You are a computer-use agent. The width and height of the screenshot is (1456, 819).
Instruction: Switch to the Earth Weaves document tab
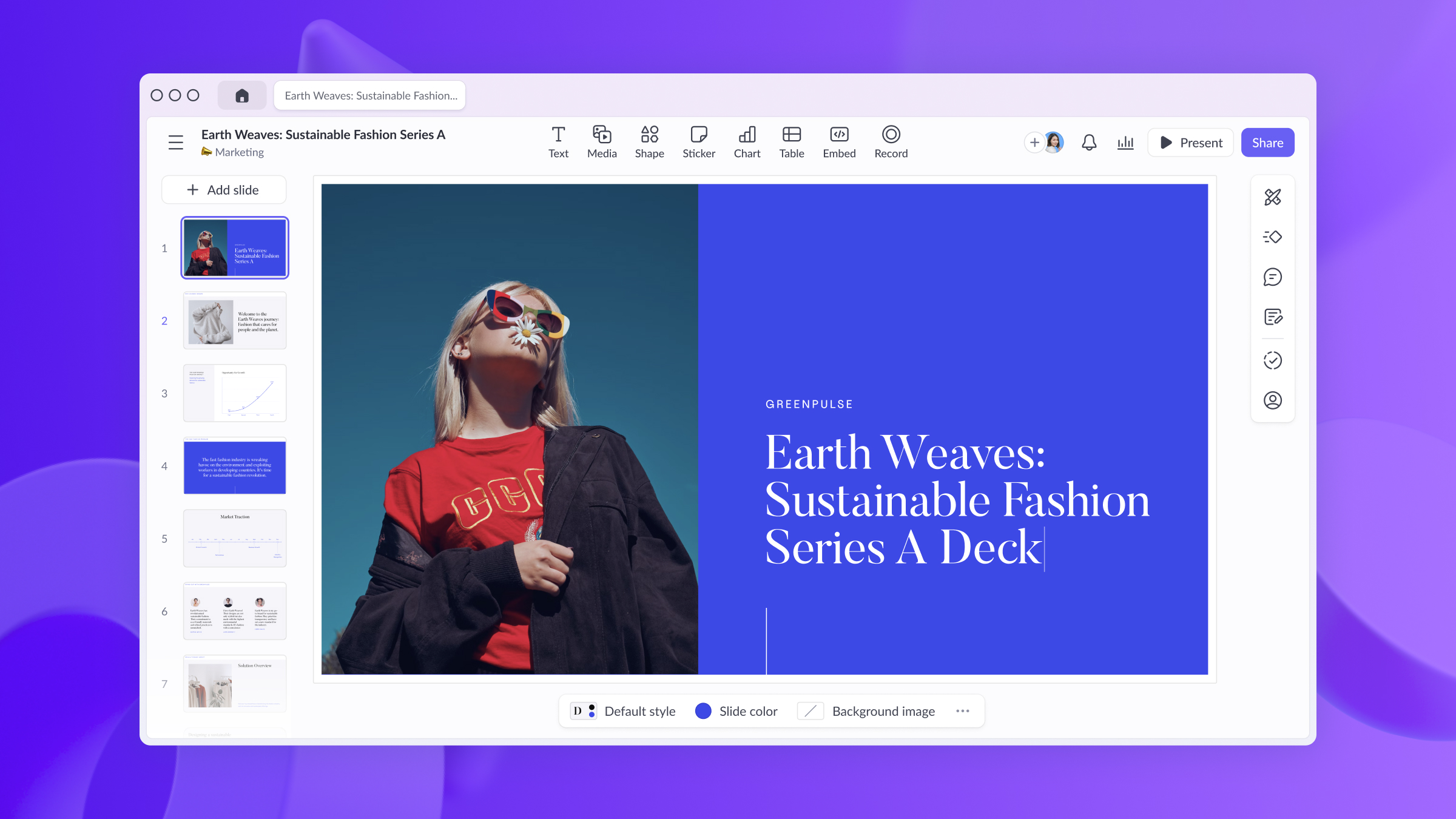click(369, 95)
